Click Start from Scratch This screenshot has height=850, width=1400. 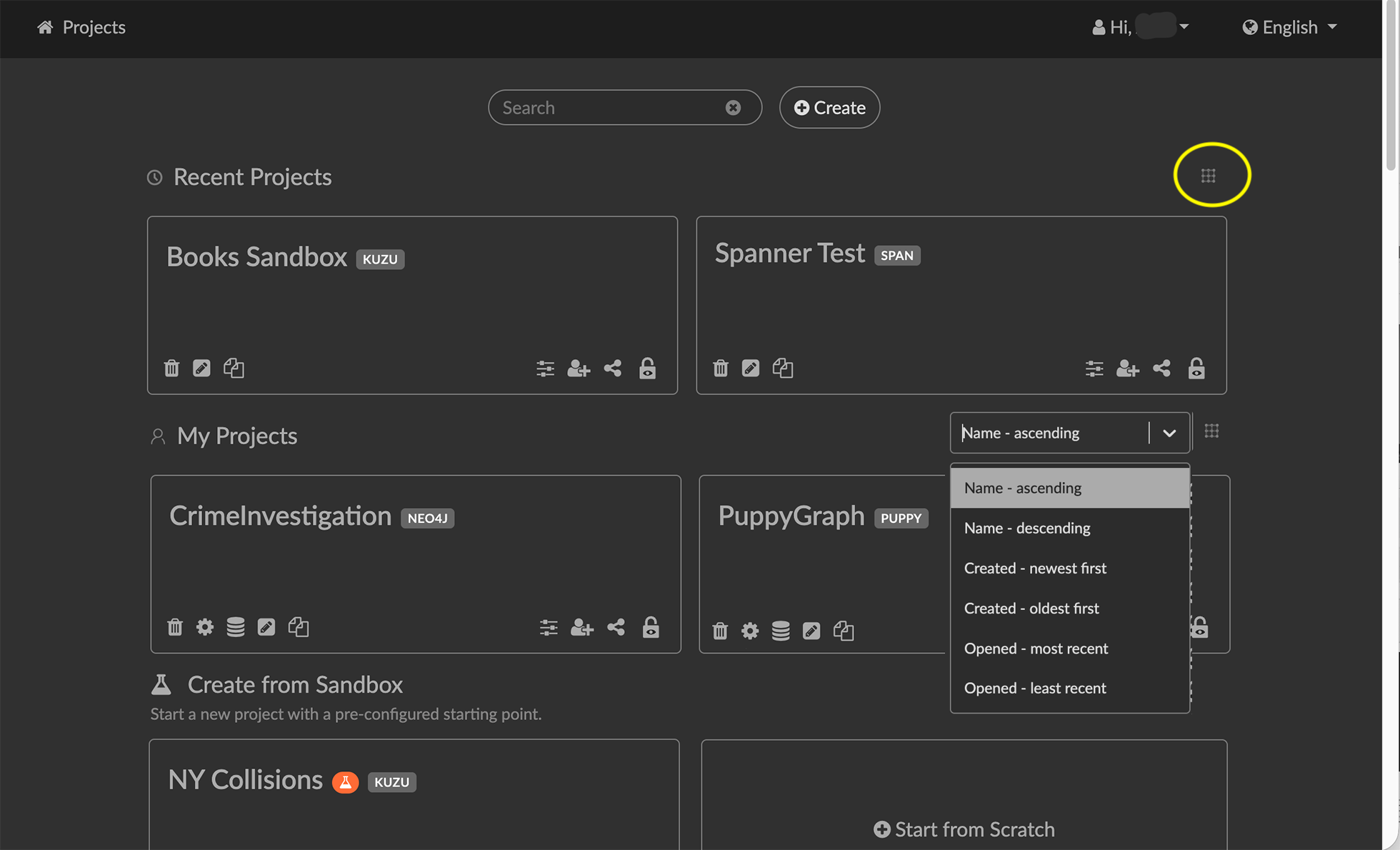(x=964, y=829)
